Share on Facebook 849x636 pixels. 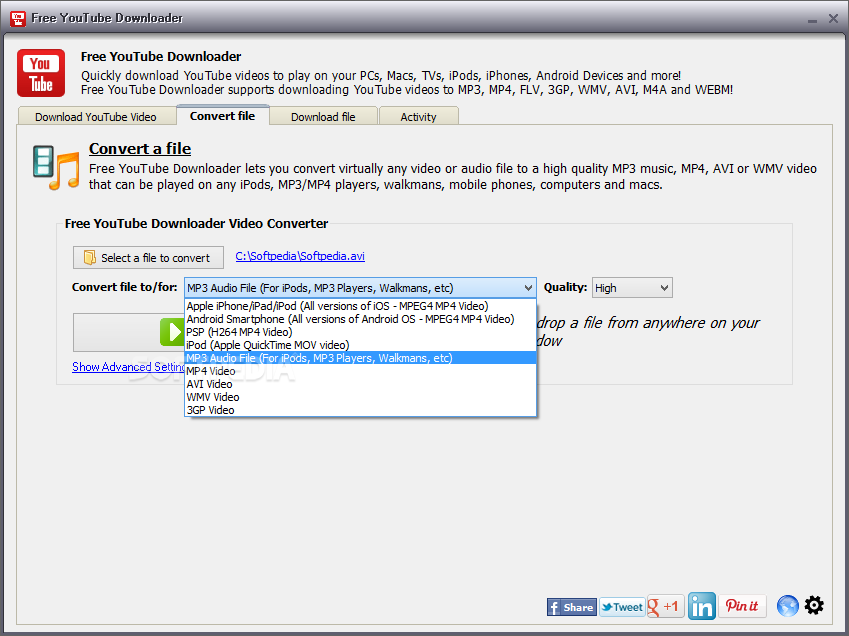click(x=571, y=607)
